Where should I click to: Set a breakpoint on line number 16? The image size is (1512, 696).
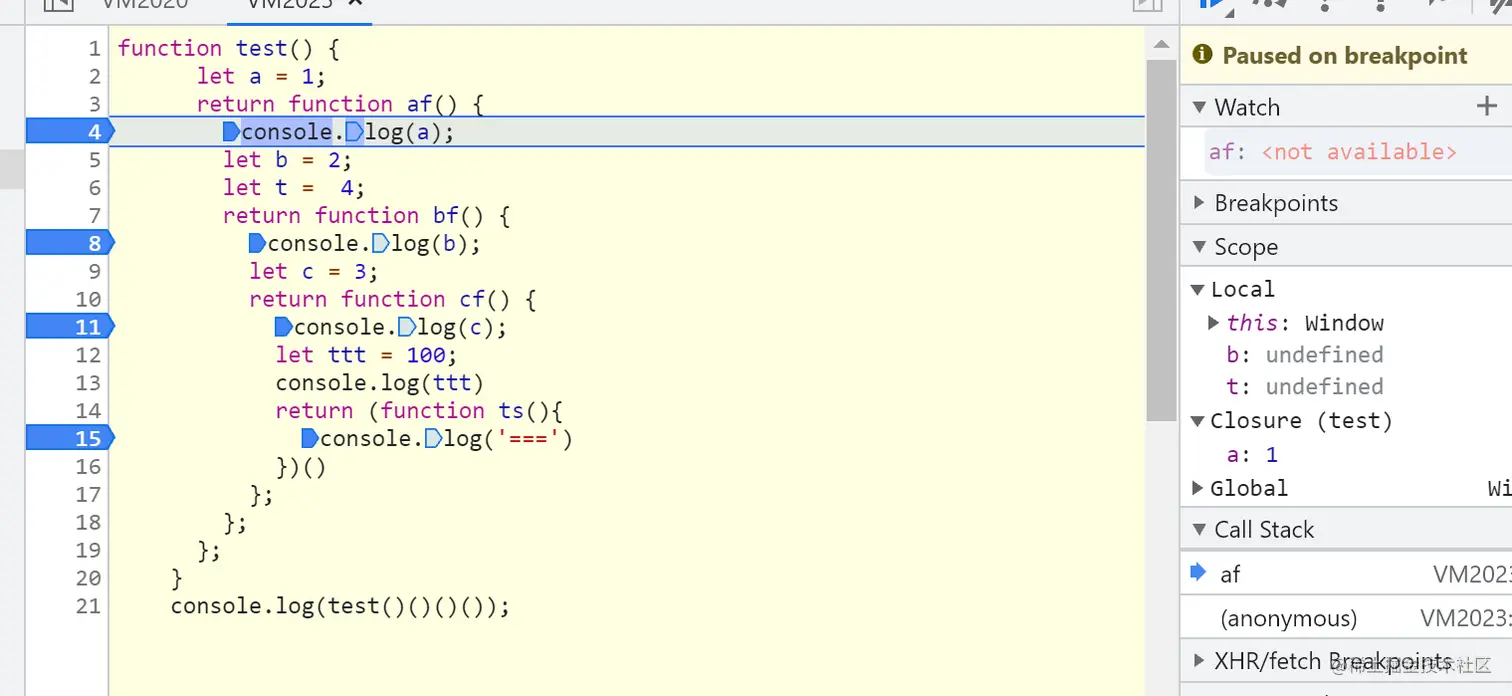tap(88, 466)
